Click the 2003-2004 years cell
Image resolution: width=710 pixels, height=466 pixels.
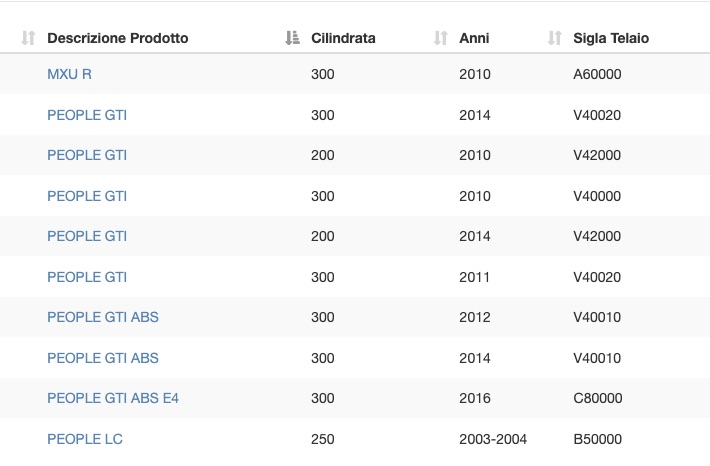point(493,439)
